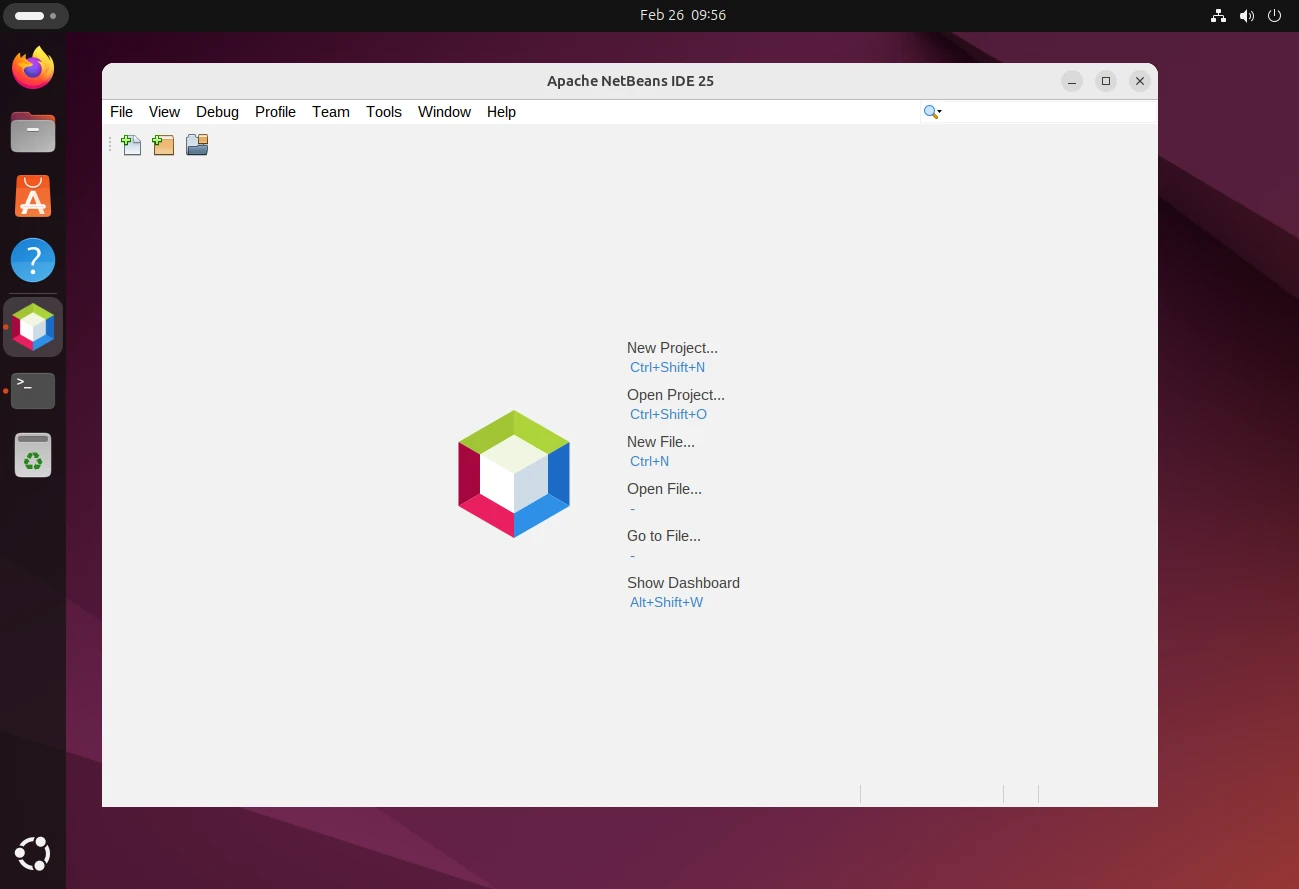The width and height of the screenshot is (1299, 889).
Task: Click the "Ctrl+Shift+O" shortcut text
Action: point(668,414)
